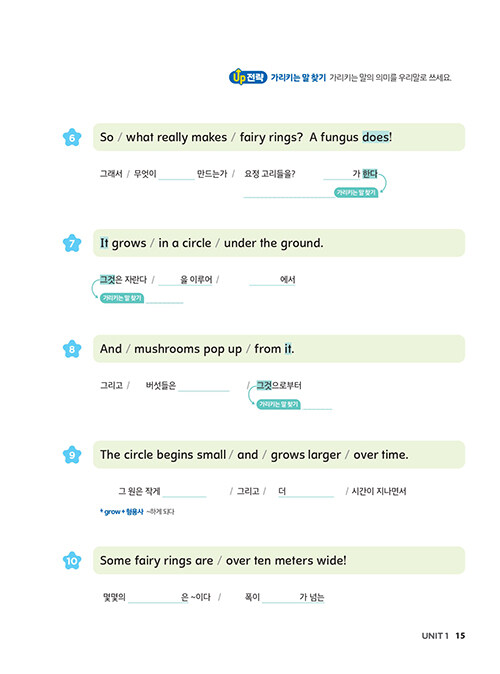Click the sentence 'Some fairy rings are' box
The height and width of the screenshot is (674, 500).
[x=279, y=561]
